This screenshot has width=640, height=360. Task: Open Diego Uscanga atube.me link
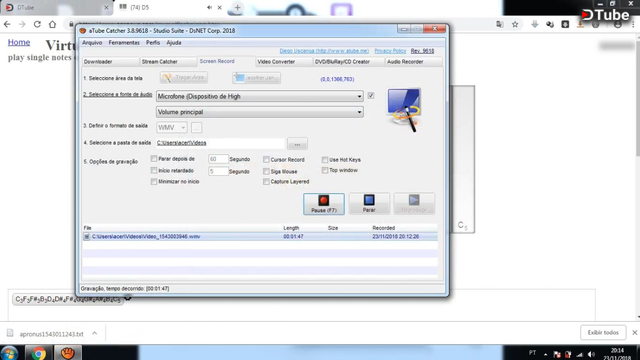(x=324, y=51)
